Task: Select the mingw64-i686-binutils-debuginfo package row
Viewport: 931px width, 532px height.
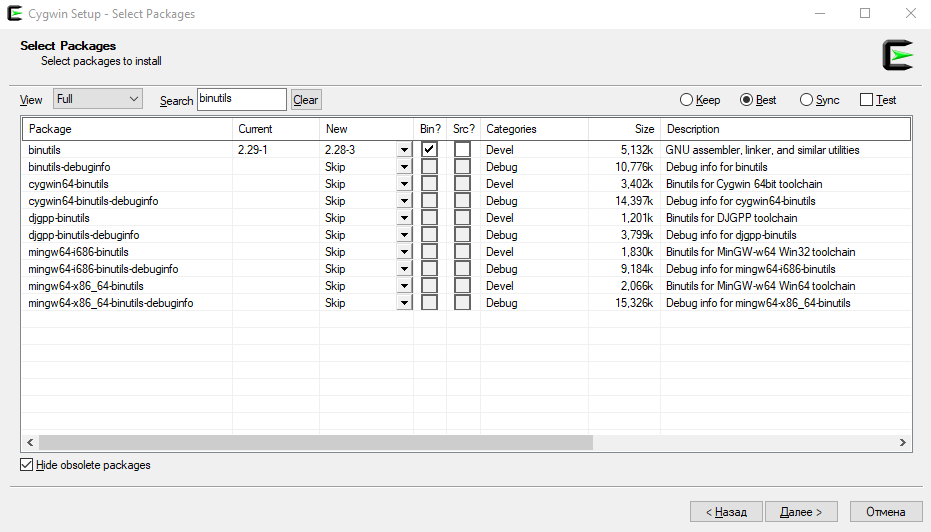Action: 466,269
